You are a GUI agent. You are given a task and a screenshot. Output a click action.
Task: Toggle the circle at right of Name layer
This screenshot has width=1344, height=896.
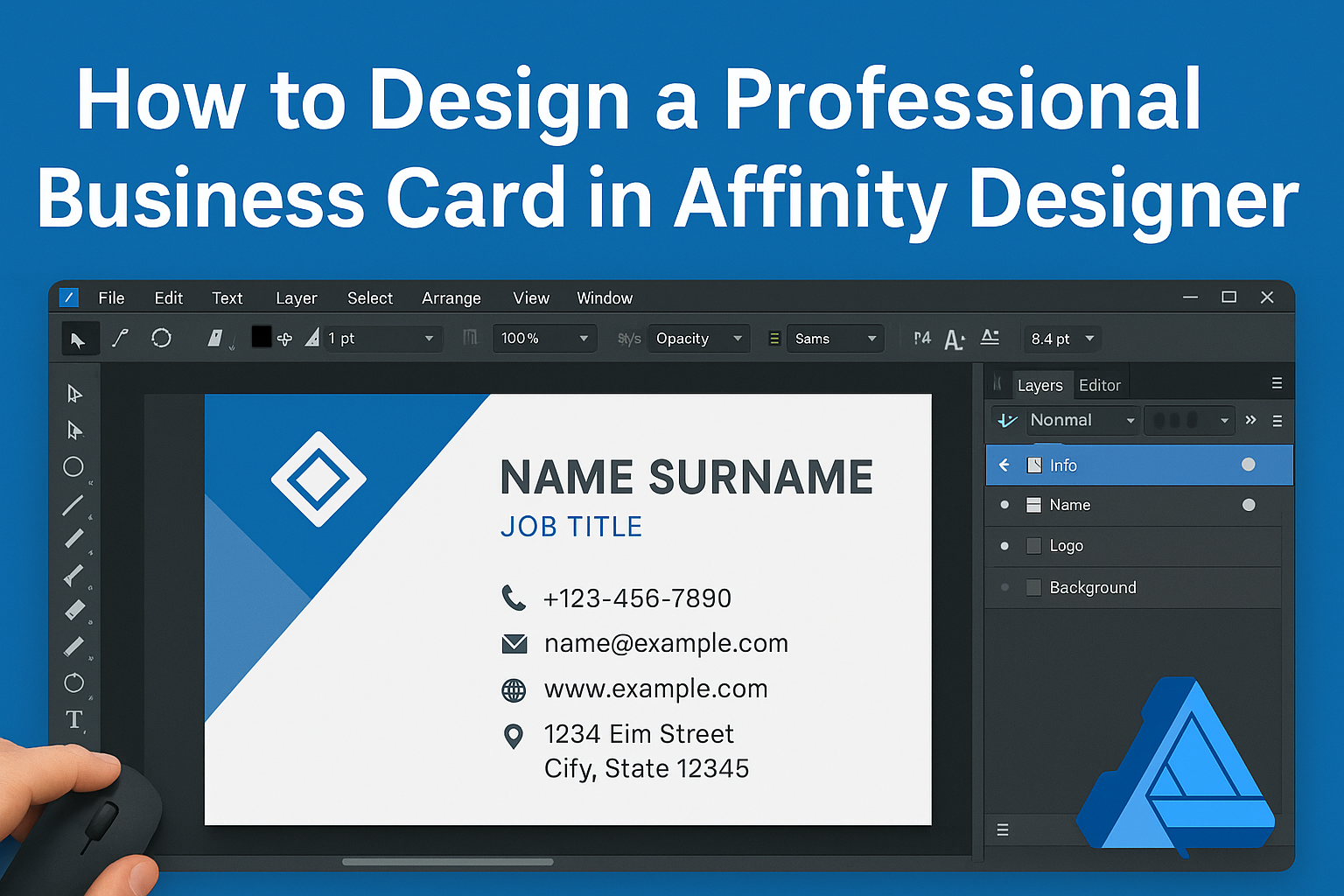point(1249,505)
